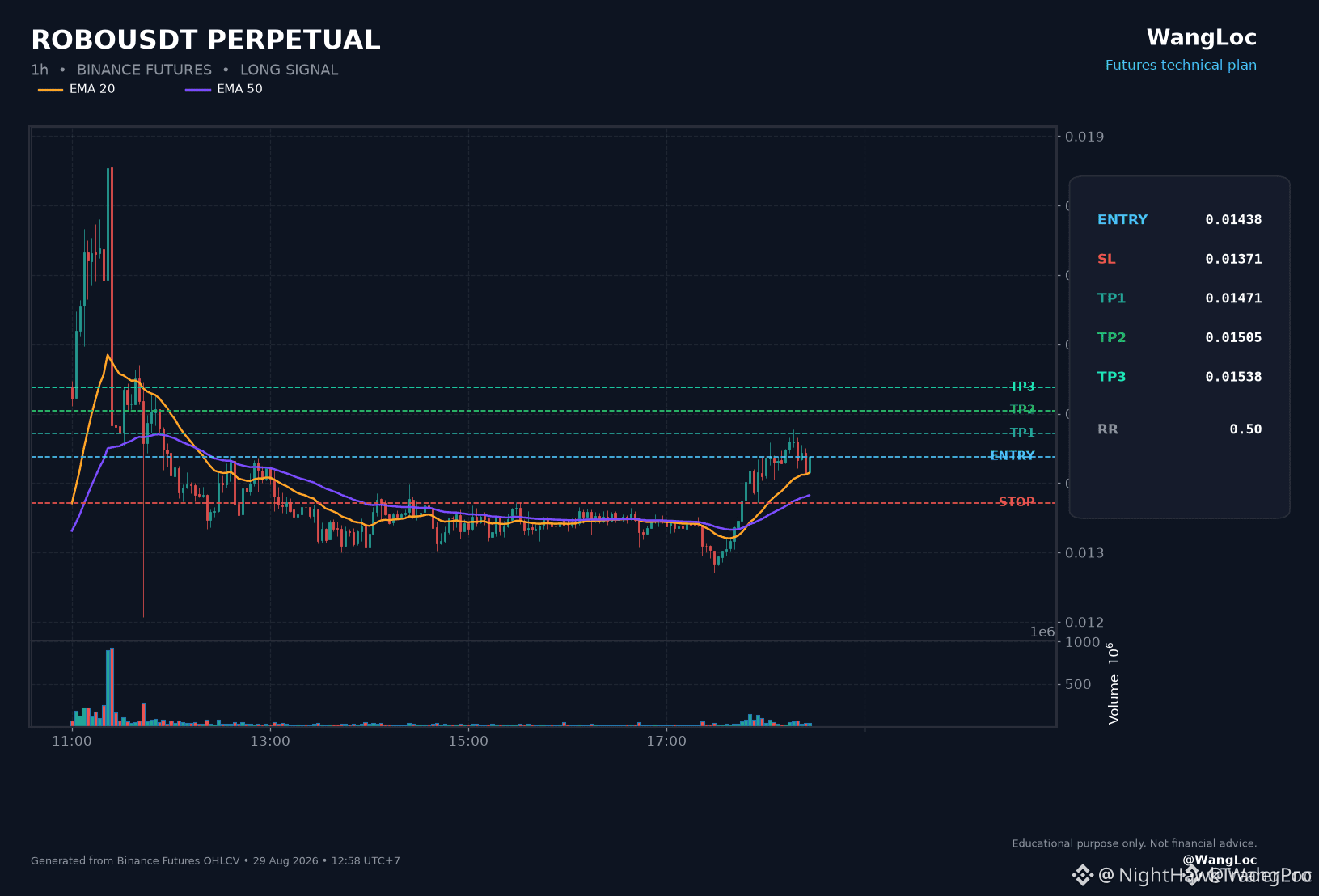Screen dimensions: 1319x896
Task: Click the ENTRY line label on chart
Action: pos(1013,456)
